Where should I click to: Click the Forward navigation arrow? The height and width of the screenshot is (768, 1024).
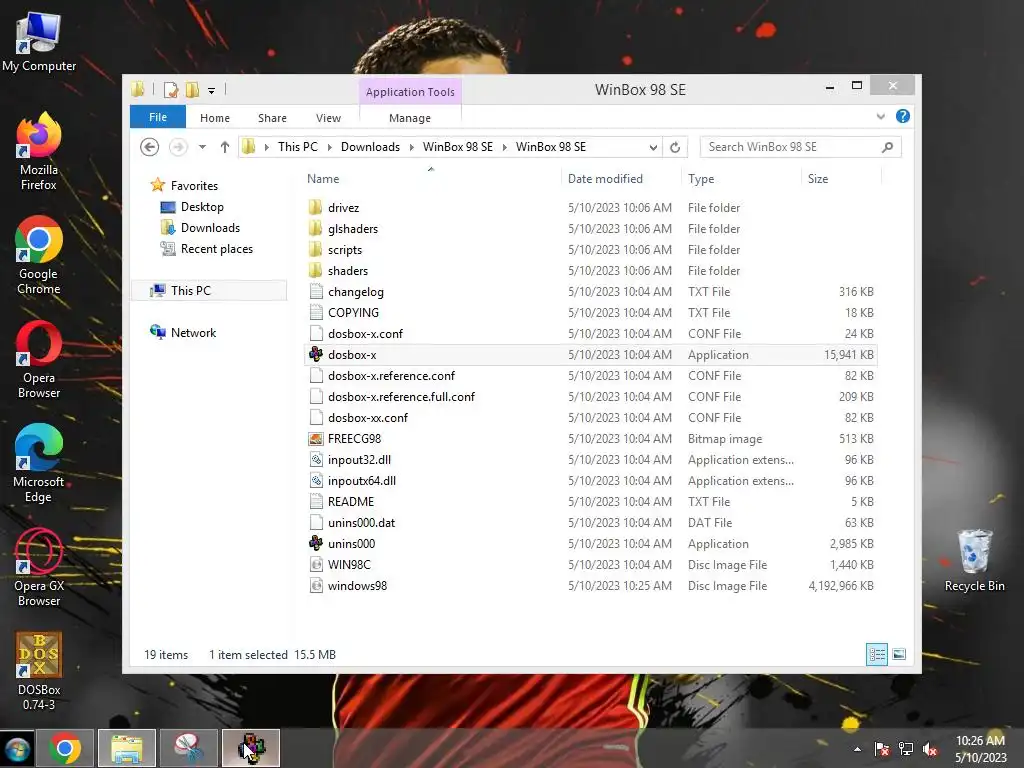click(x=178, y=147)
